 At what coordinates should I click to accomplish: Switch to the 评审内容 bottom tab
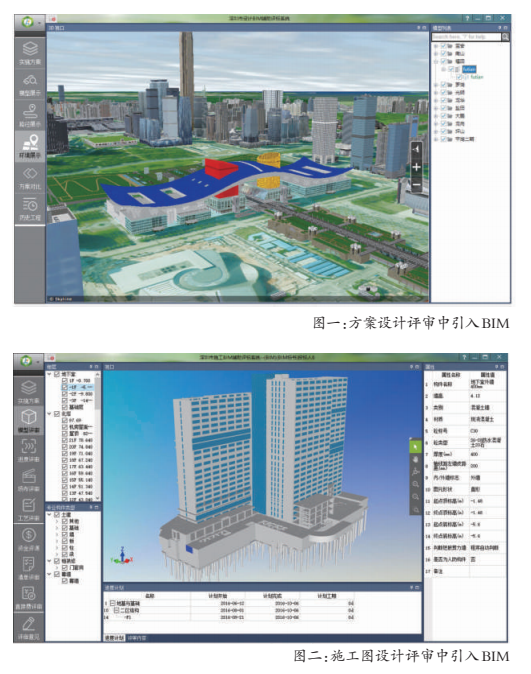click(137, 638)
